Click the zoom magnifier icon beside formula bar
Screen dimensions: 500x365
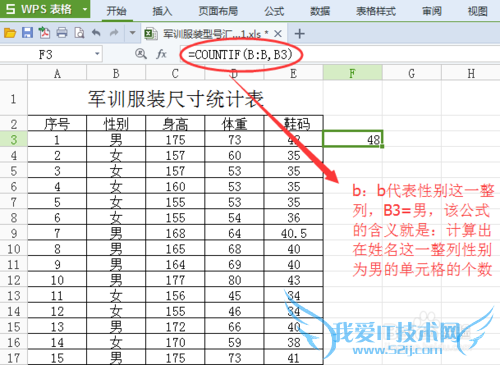pos(141,54)
